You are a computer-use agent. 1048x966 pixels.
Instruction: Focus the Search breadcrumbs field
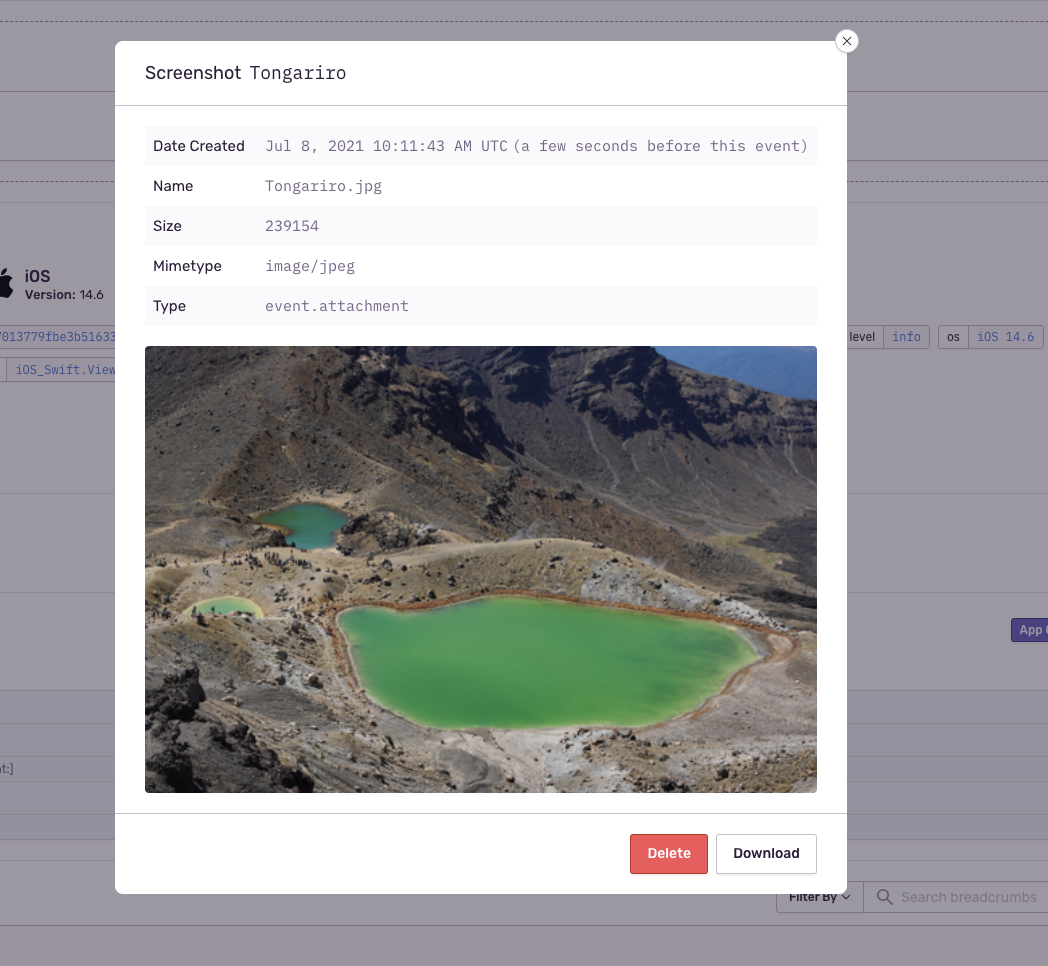click(x=956, y=897)
